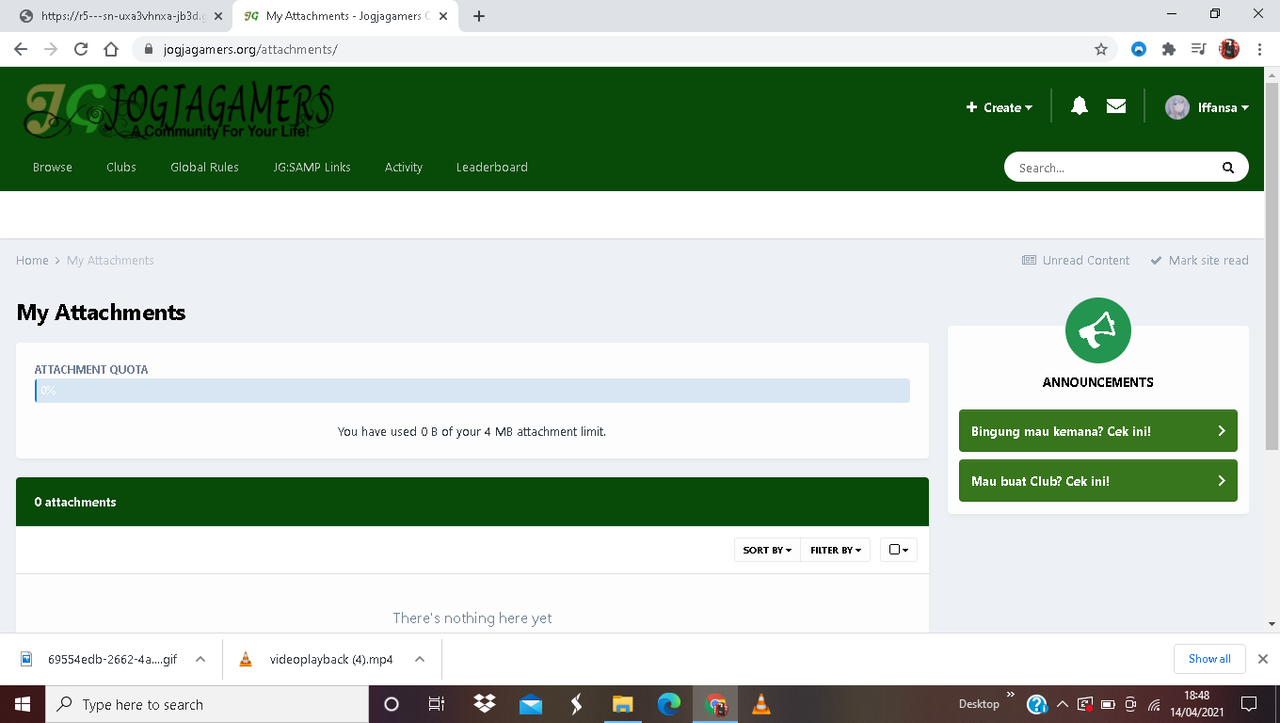Expand the Create dropdown
1280x723 pixels.
pyautogui.click(x=999, y=107)
